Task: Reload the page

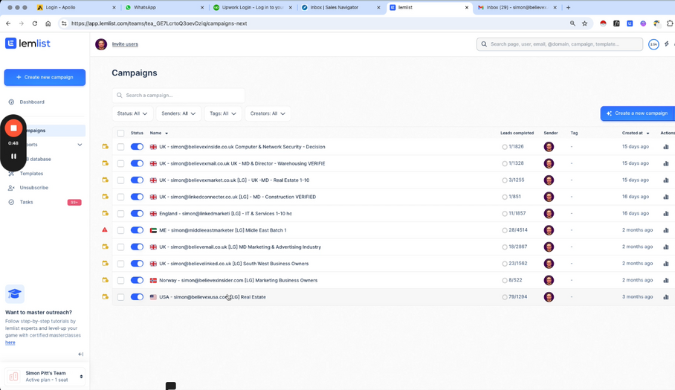Action: [x=35, y=23]
